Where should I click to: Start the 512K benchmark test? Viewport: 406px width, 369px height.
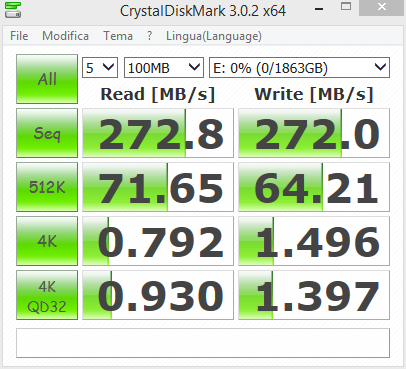(x=47, y=187)
